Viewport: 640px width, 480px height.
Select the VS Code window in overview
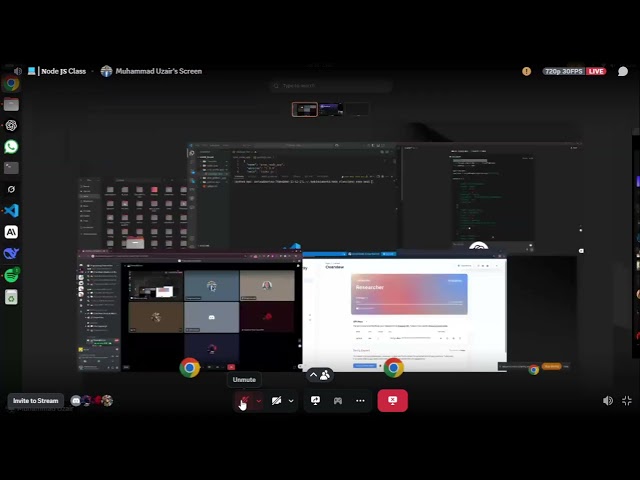[294, 196]
